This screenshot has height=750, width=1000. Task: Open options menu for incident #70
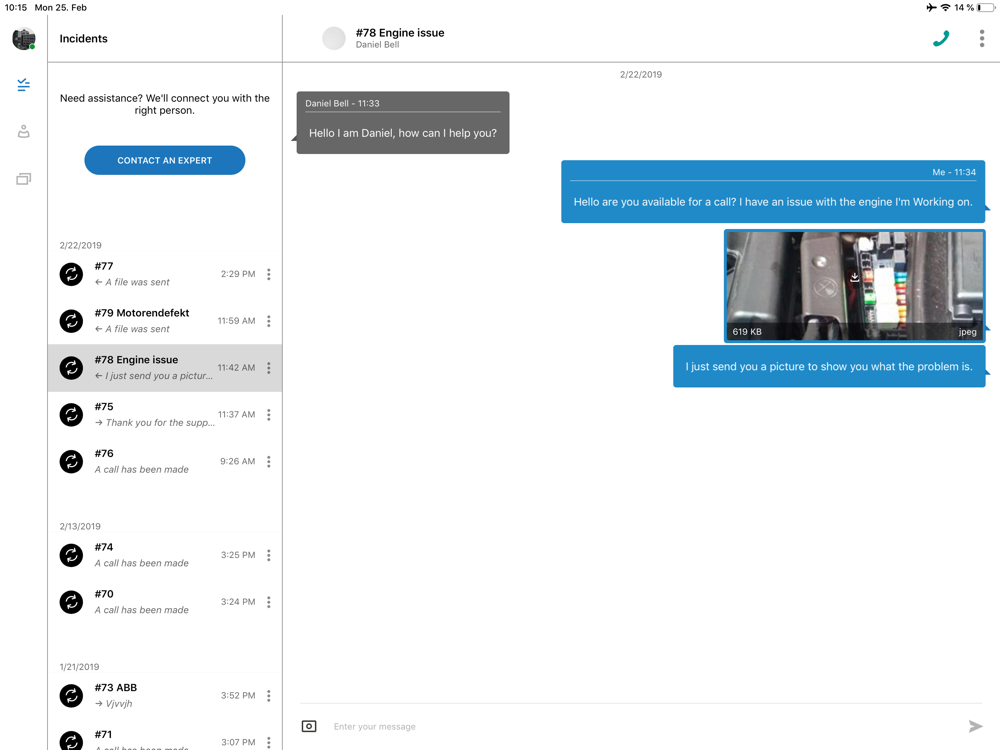pos(268,602)
